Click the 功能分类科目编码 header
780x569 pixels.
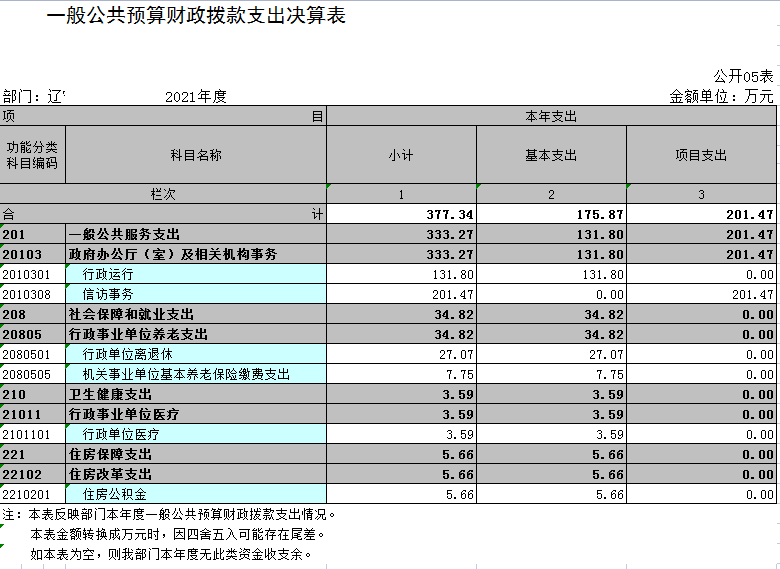pos(32,155)
